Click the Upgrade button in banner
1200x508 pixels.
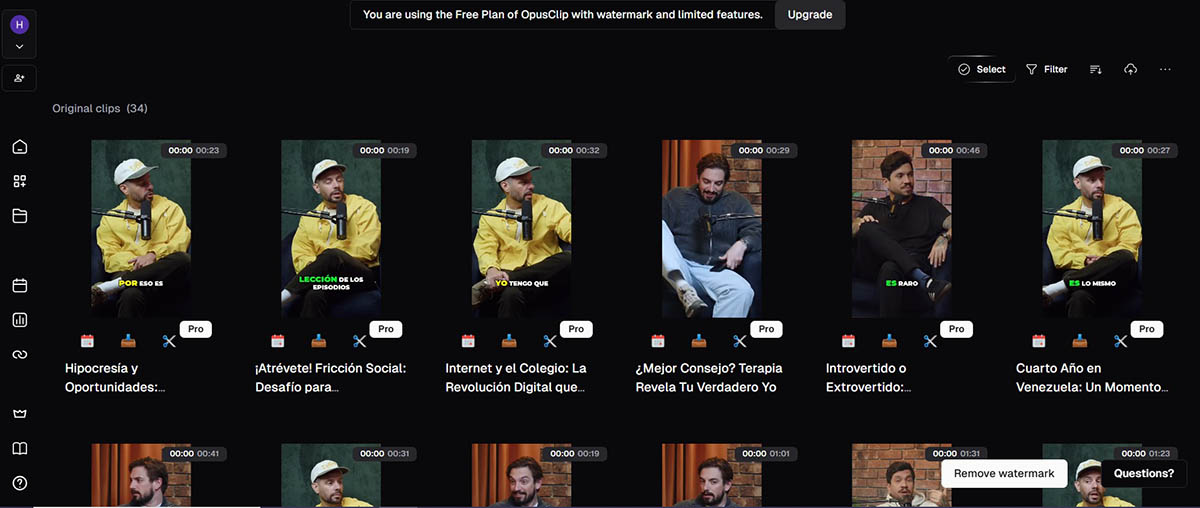pyautogui.click(x=809, y=15)
